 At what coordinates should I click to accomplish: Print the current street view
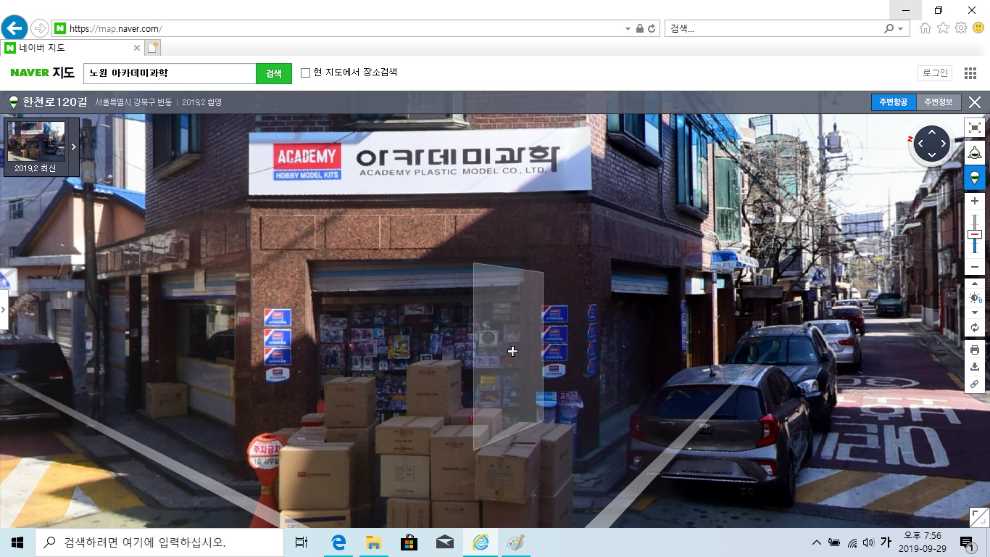pos(975,350)
